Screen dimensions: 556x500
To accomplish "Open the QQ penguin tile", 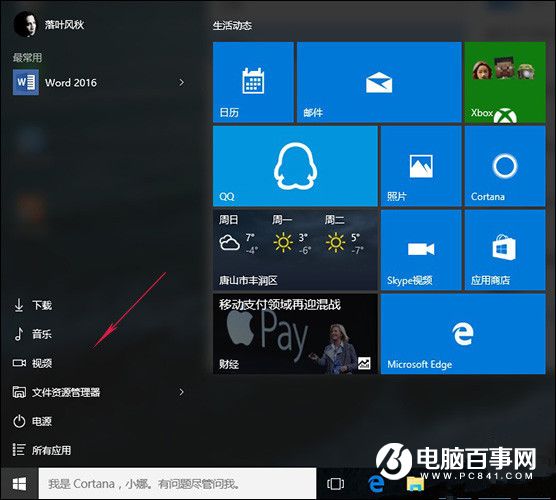I will pos(295,166).
